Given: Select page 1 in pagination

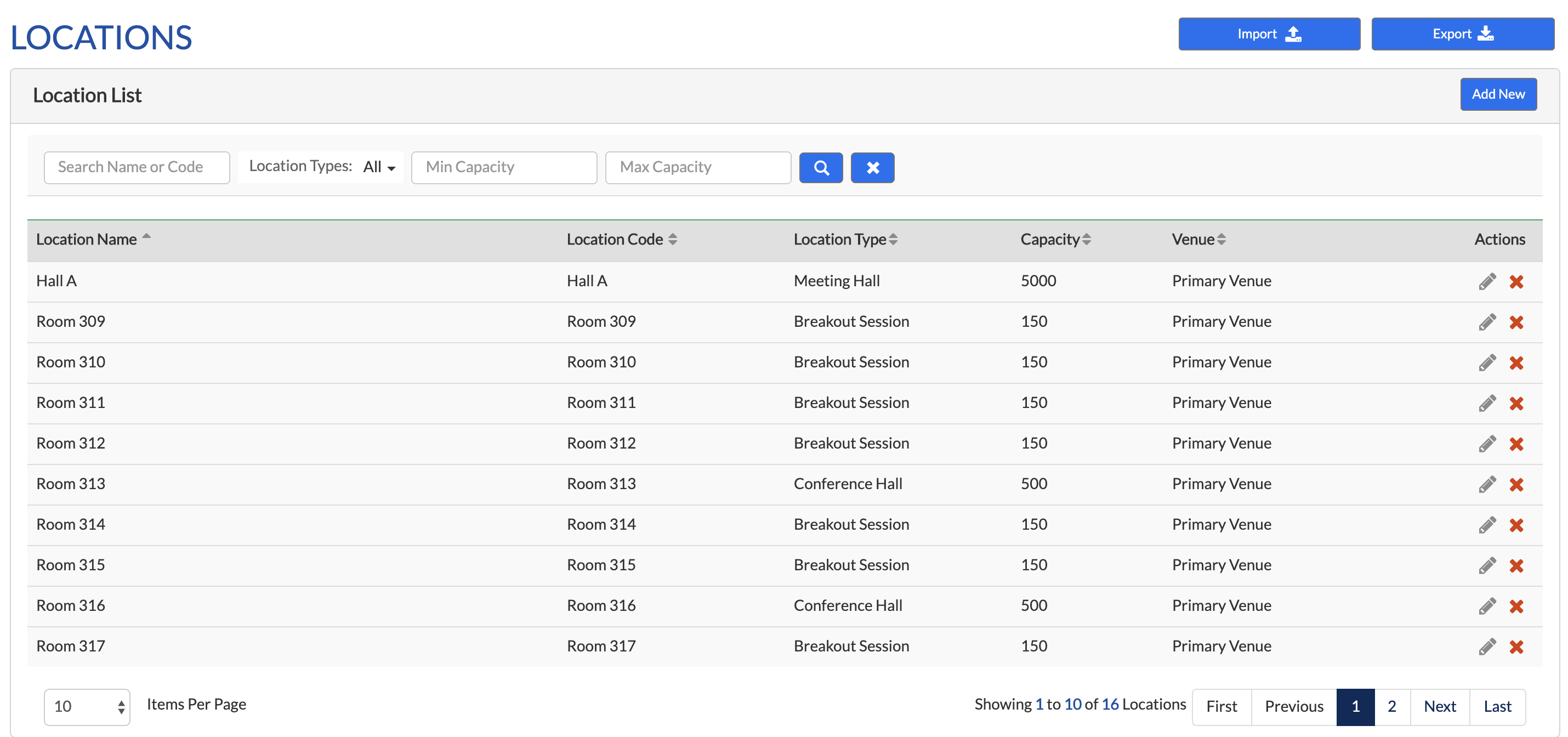Looking at the screenshot, I should pos(1356,707).
